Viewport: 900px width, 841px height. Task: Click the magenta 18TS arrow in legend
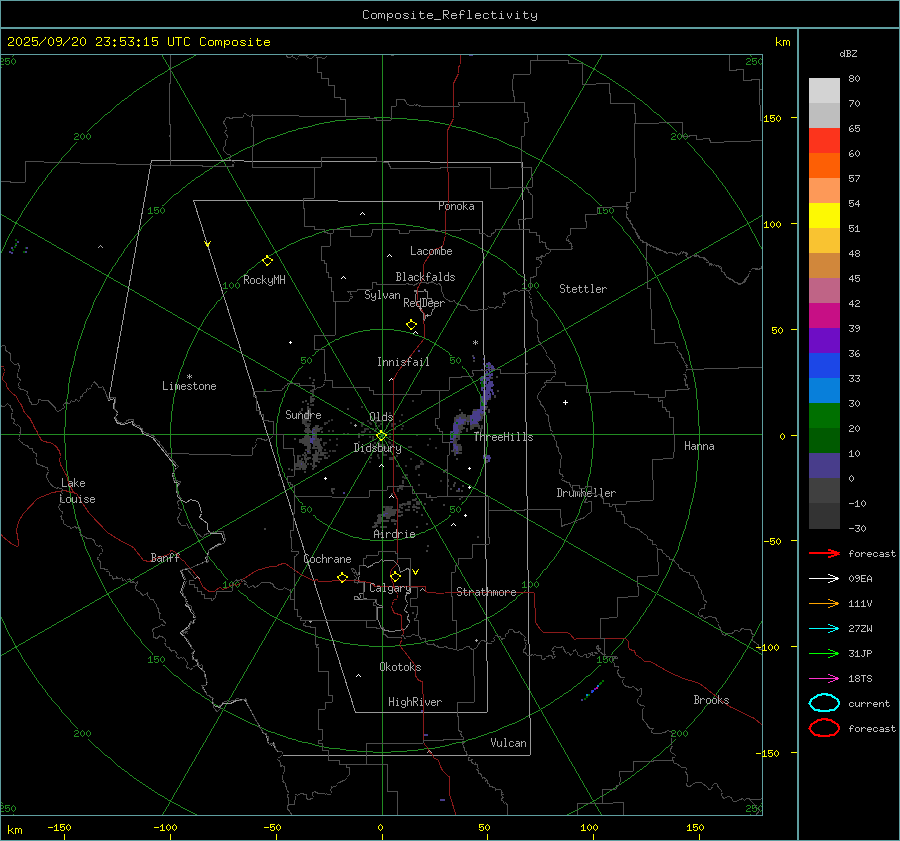tap(824, 679)
